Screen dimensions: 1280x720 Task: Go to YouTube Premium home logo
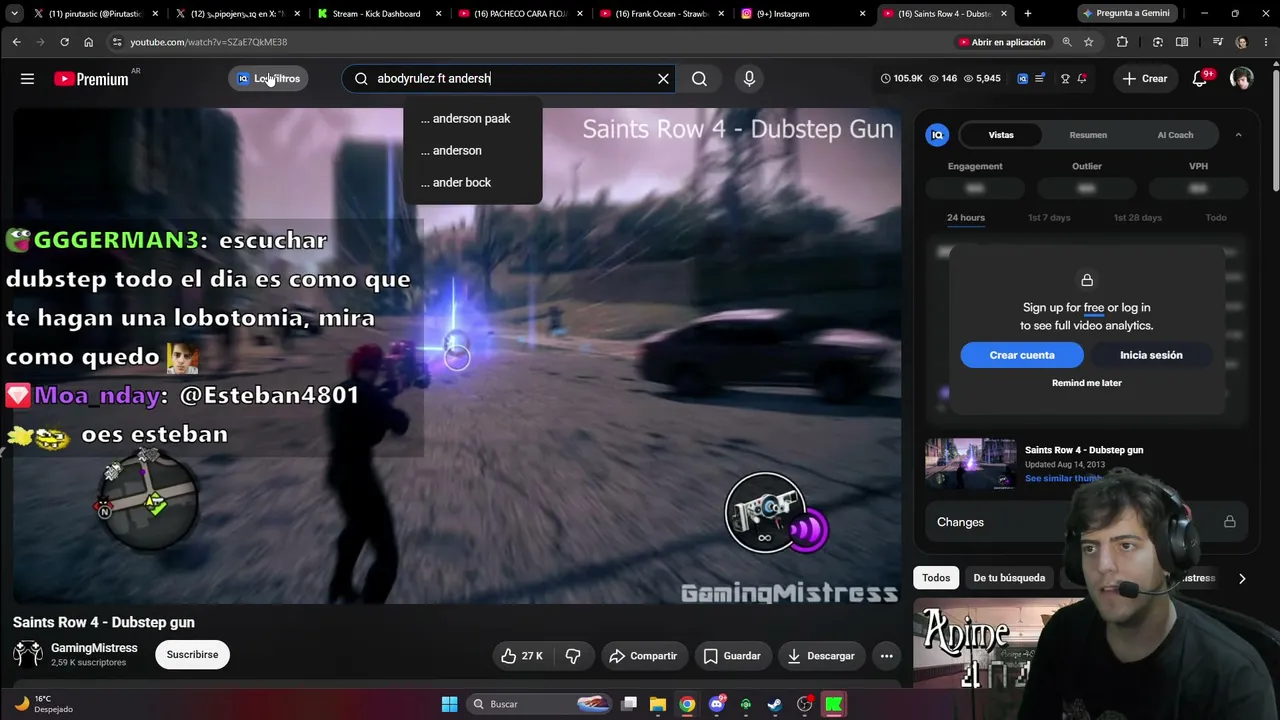(x=91, y=79)
